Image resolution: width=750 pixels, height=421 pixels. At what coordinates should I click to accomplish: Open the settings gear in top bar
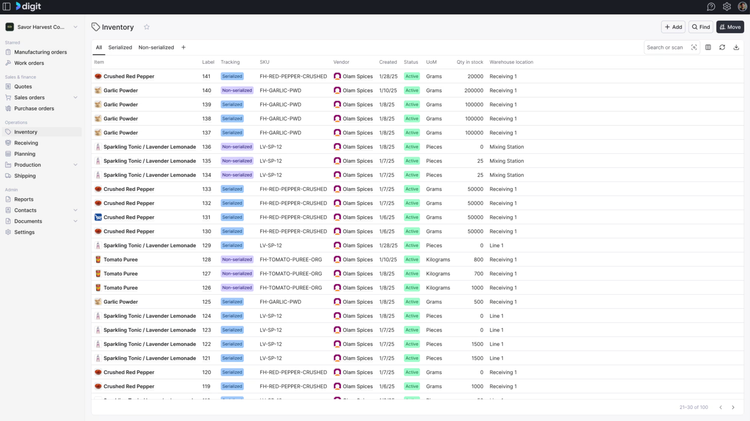pos(727,6)
